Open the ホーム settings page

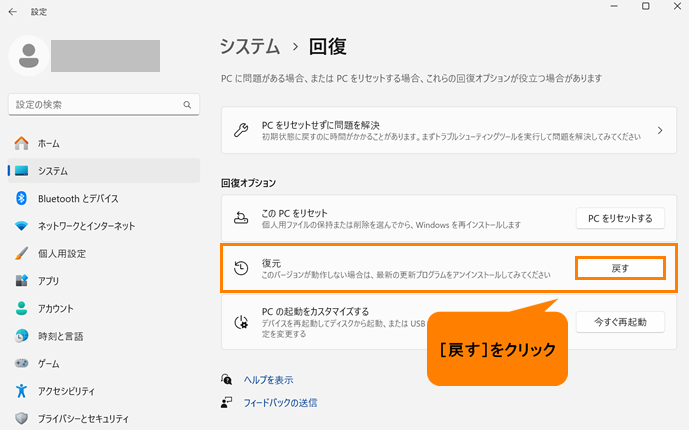[48, 144]
